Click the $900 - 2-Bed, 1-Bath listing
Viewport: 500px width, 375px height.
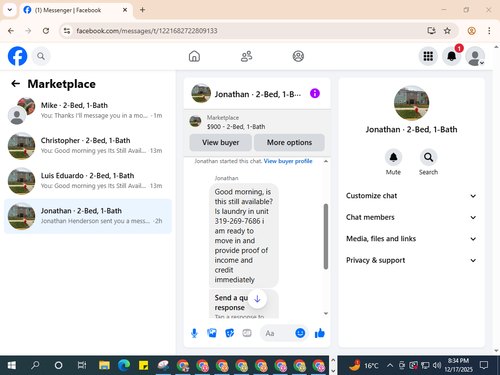[x=236, y=127]
